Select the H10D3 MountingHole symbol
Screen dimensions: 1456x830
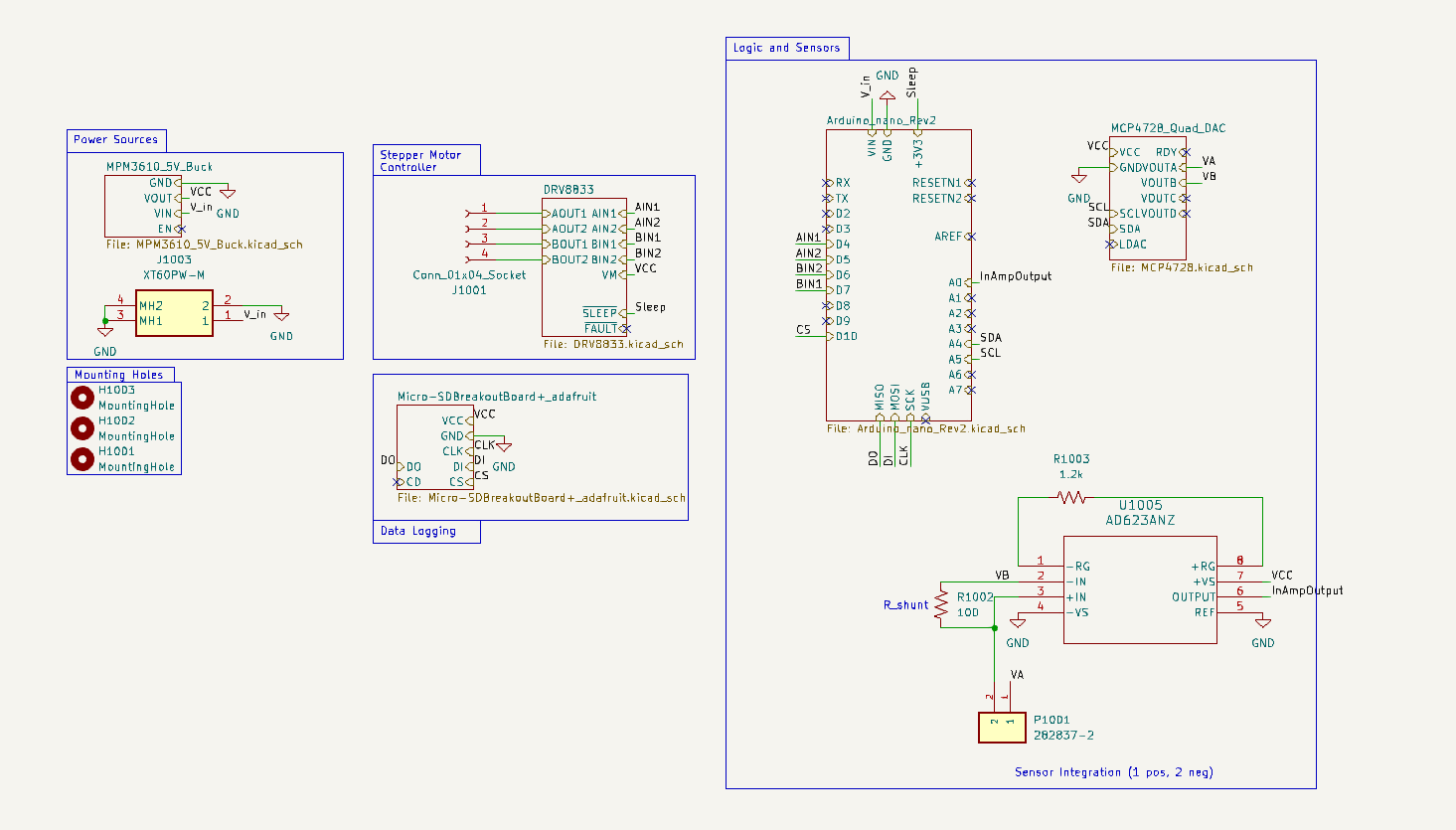point(82,396)
